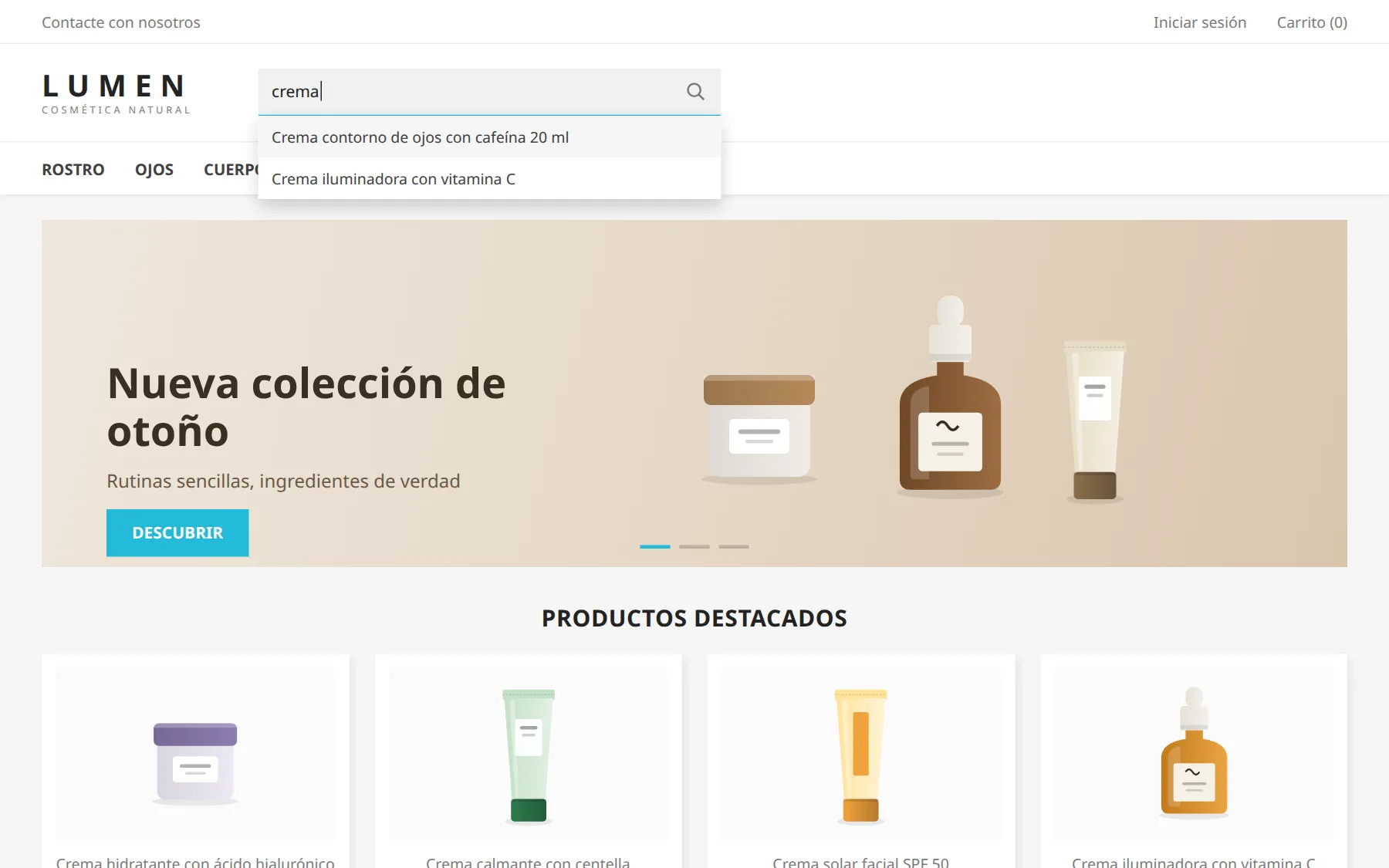The image size is (1389, 868).
Task: Click the PRODUCTOS DESTACADOS heading
Action: (x=694, y=618)
